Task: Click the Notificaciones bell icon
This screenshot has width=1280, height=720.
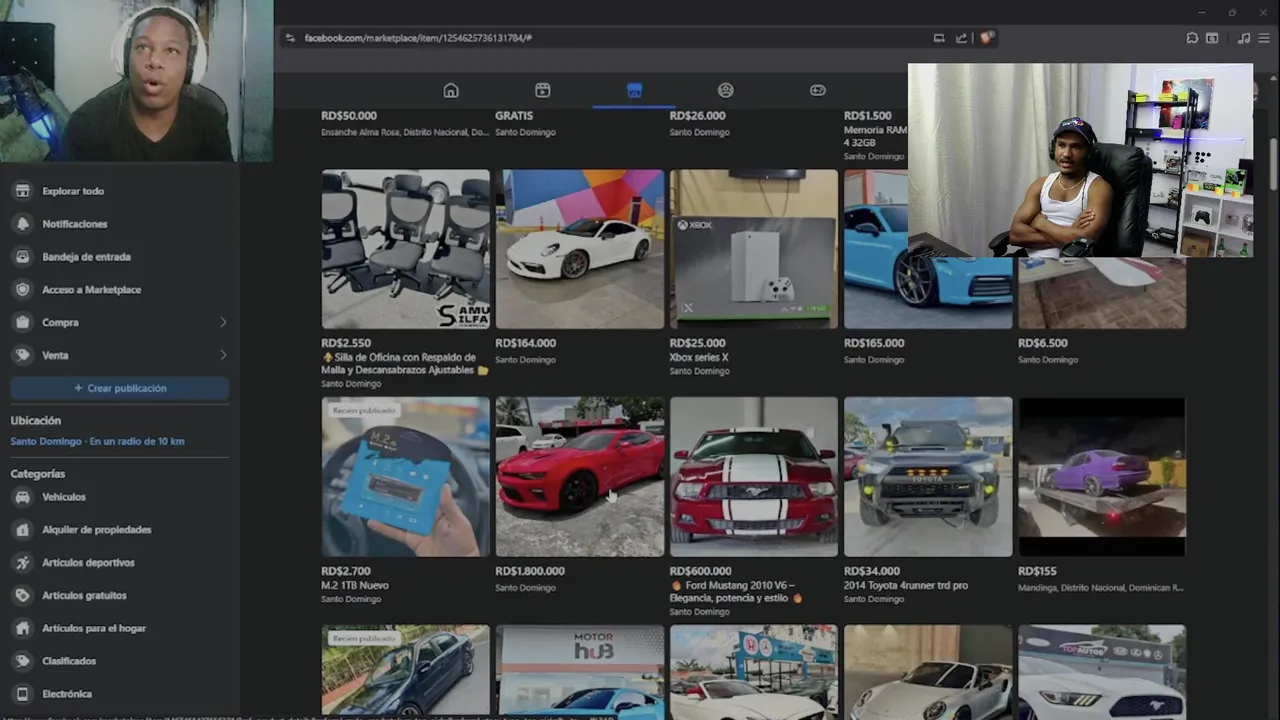Action: pyautogui.click(x=22, y=224)
